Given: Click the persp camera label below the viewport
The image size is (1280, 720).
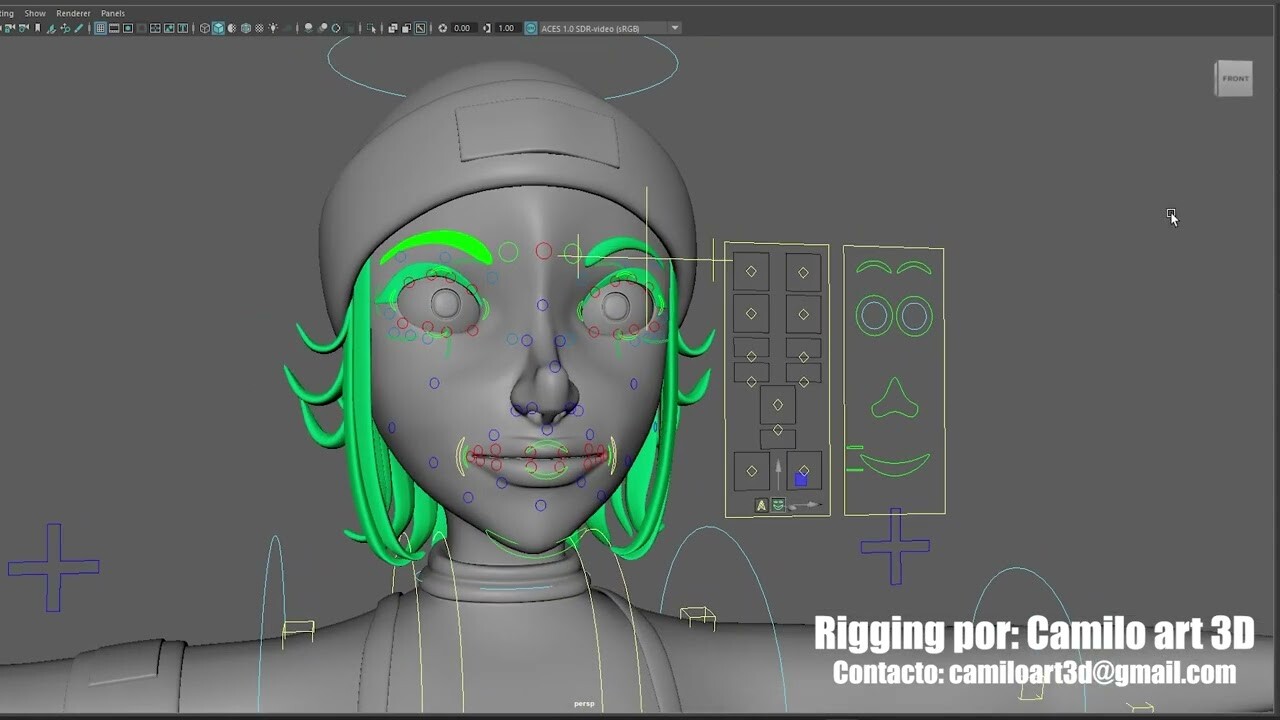Looking at the screenshot, I should click(585, 703).
